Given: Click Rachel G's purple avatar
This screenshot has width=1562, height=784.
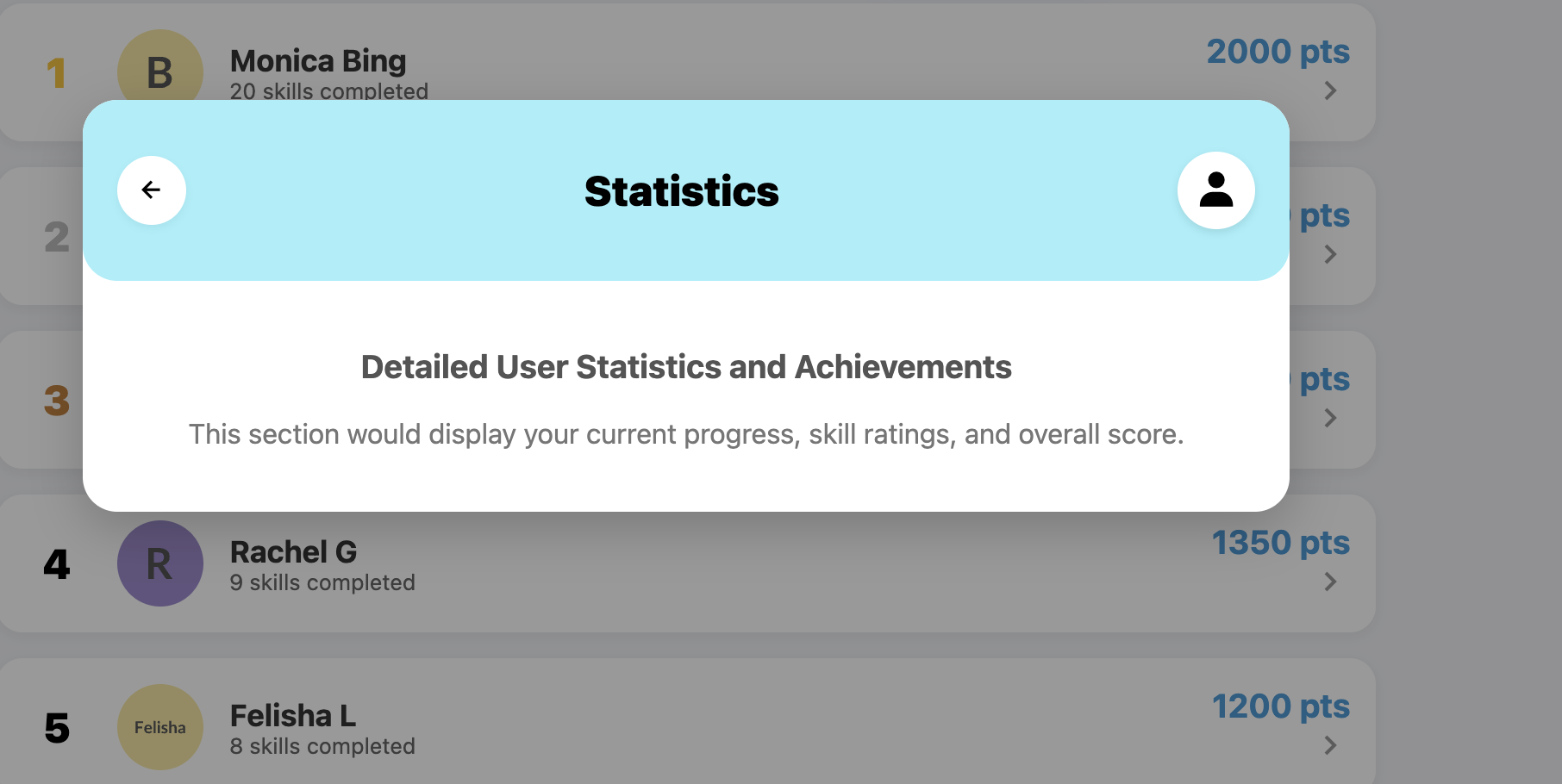Looking at the screenshot, I should click(x=160, y=563).
